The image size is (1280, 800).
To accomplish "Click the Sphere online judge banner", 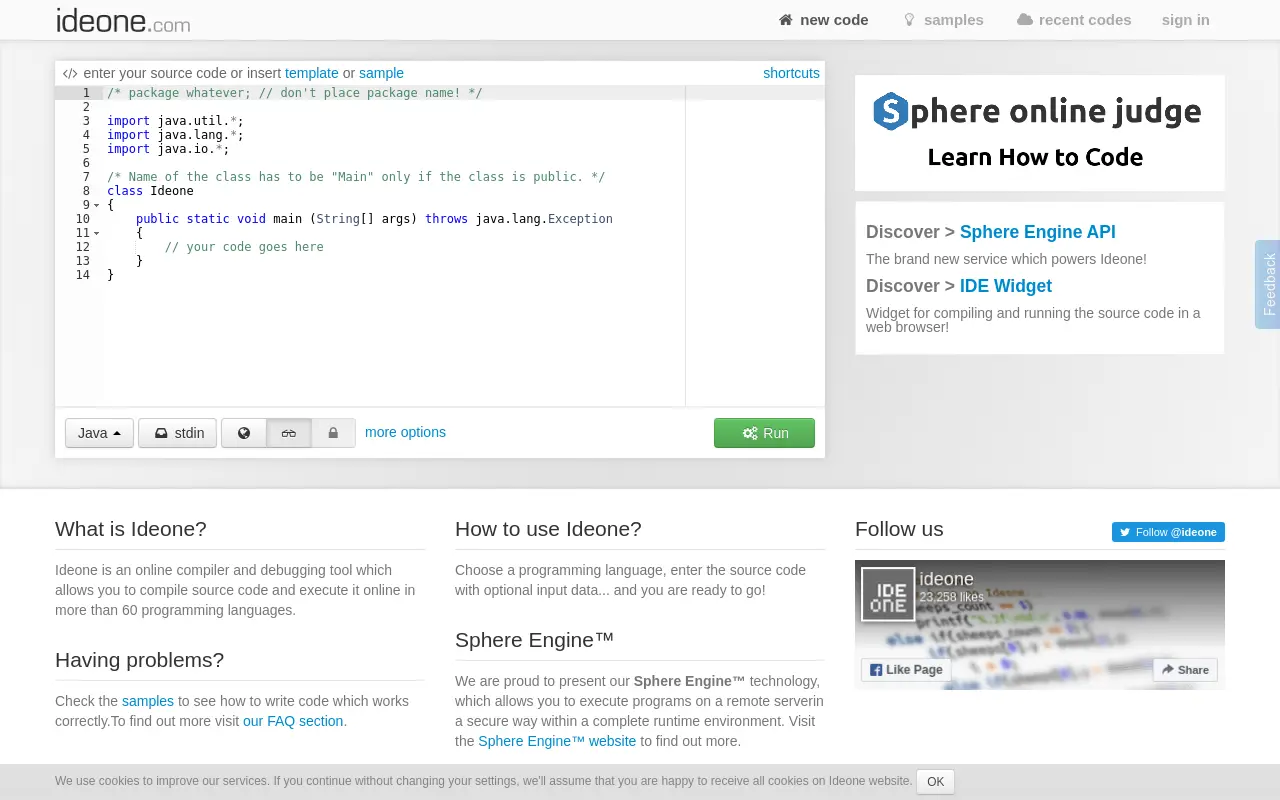I will [1040, 133].
